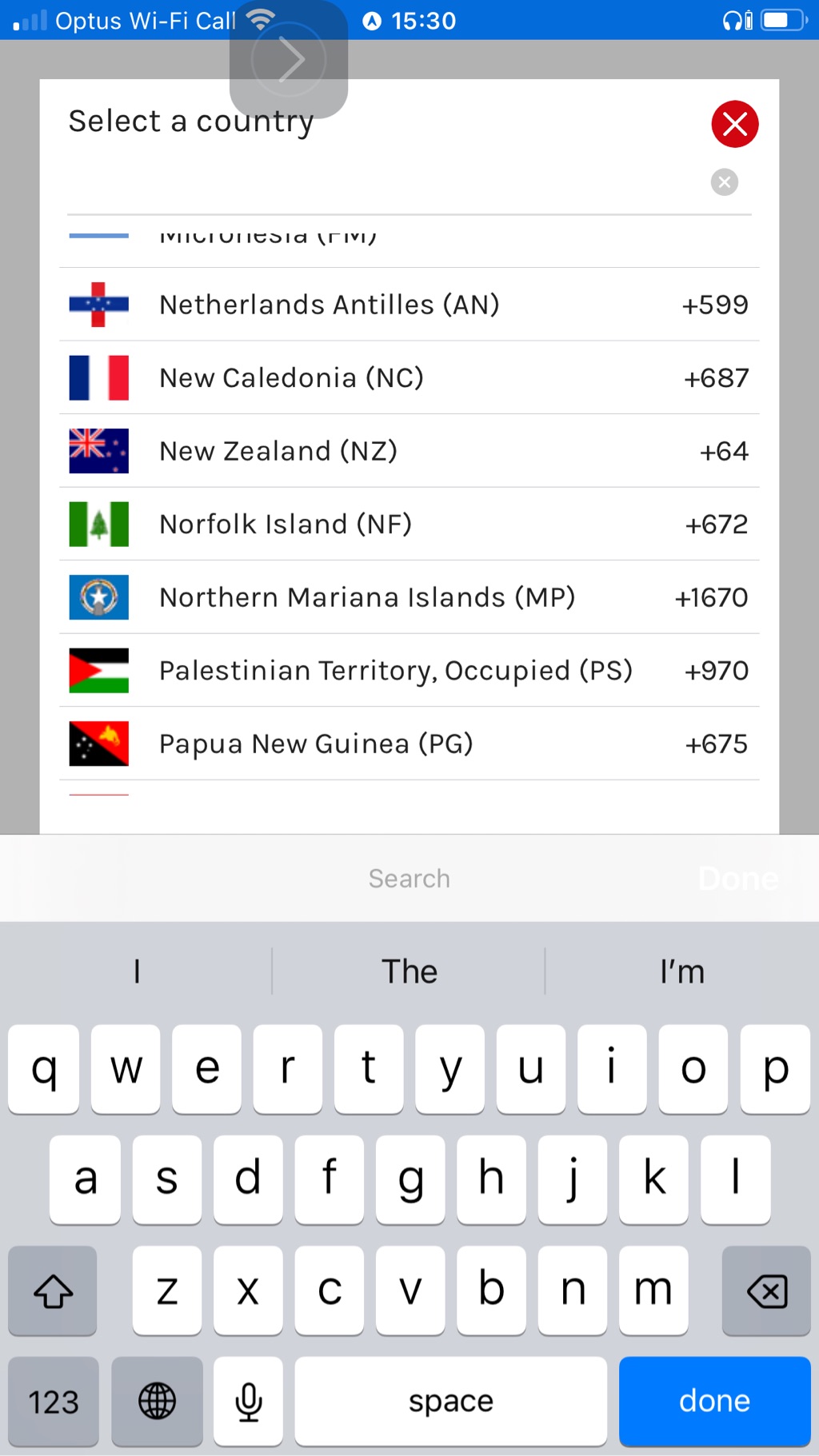819x1456 pixels.
Task: Tap the country search input field
Action: [384, 184]
